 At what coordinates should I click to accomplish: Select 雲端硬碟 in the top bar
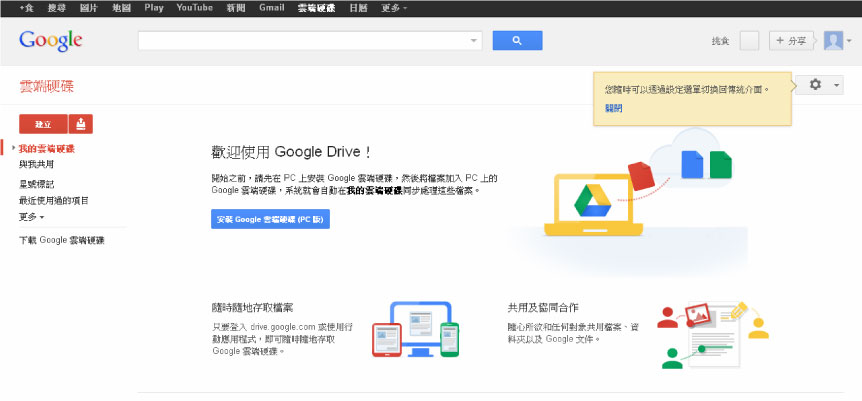tap(316, 8)
